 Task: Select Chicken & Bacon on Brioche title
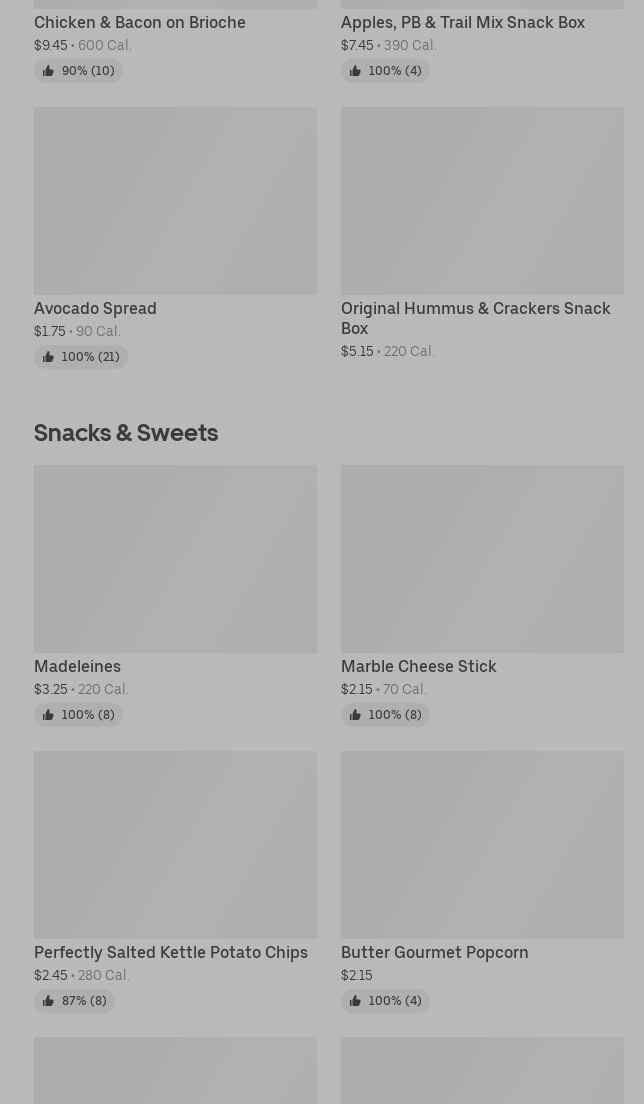140,22
